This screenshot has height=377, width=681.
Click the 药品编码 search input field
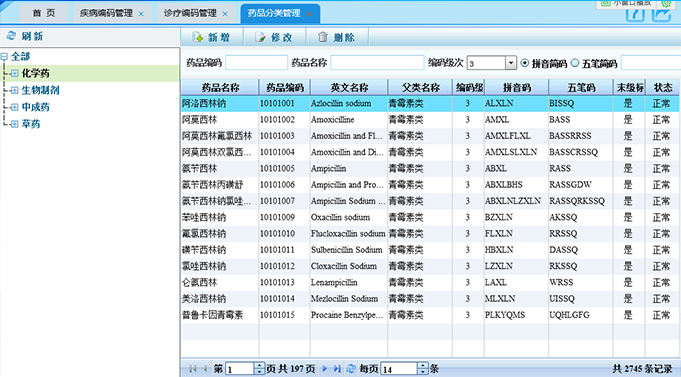256,63
